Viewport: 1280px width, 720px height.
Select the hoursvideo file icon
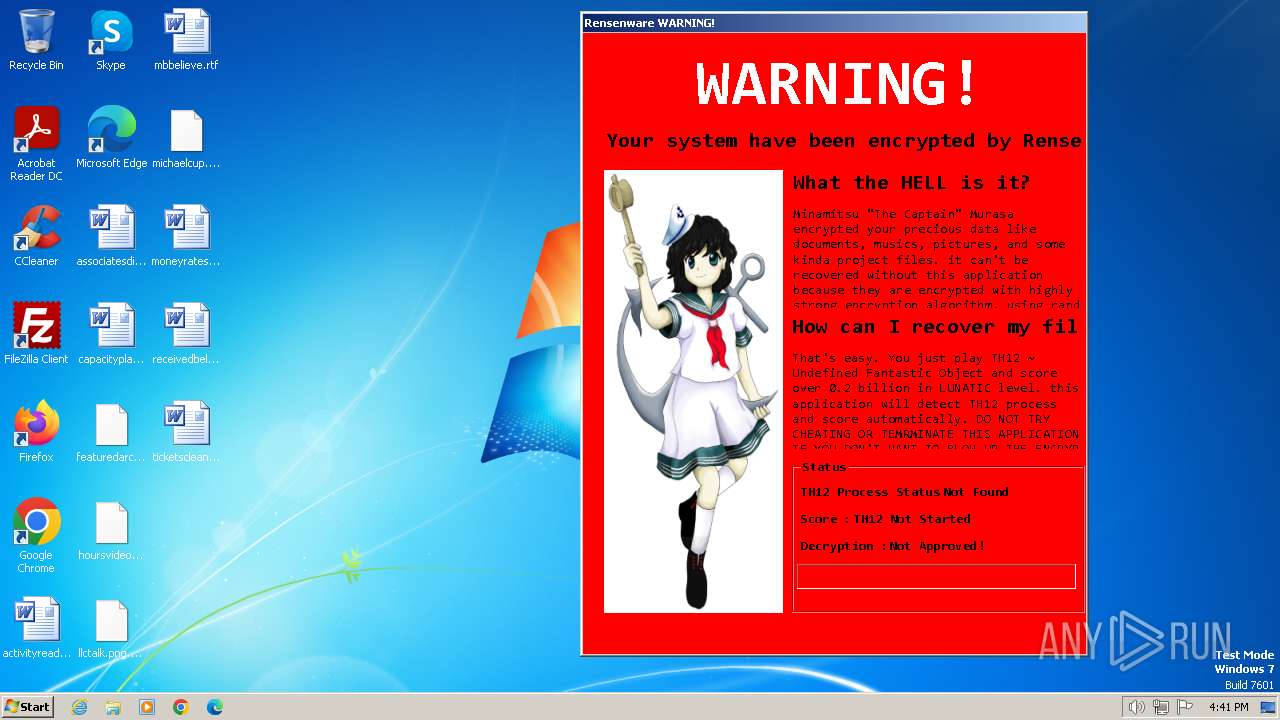click(x=111, y=529)
